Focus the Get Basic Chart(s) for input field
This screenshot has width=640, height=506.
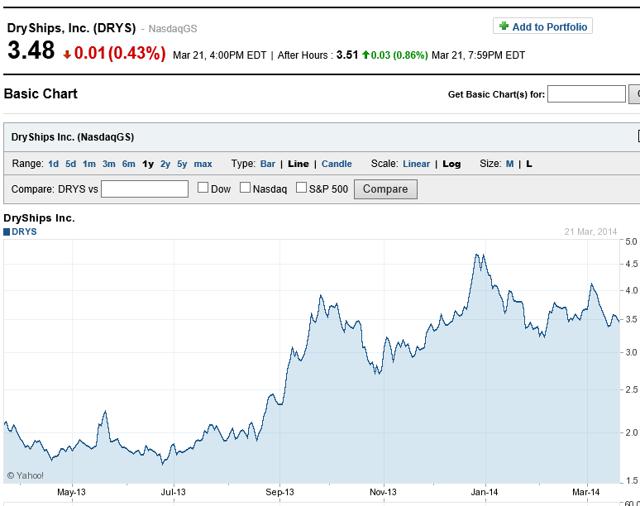click(x=586, y=94)
